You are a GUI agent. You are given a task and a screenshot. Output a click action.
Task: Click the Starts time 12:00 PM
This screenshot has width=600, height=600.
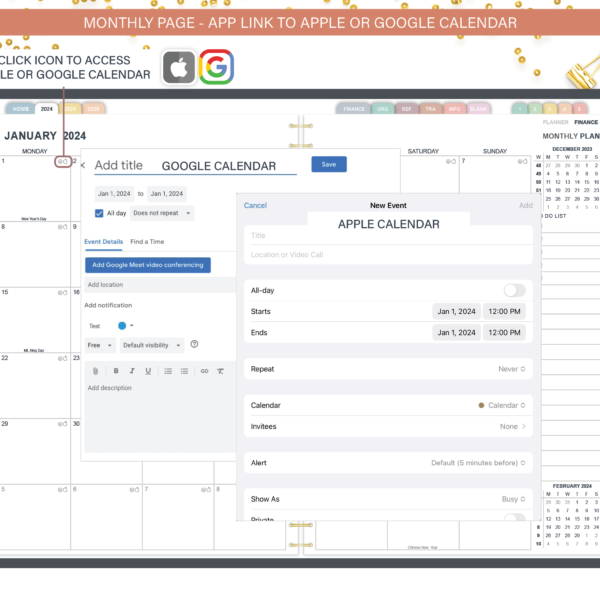point(504,311)
